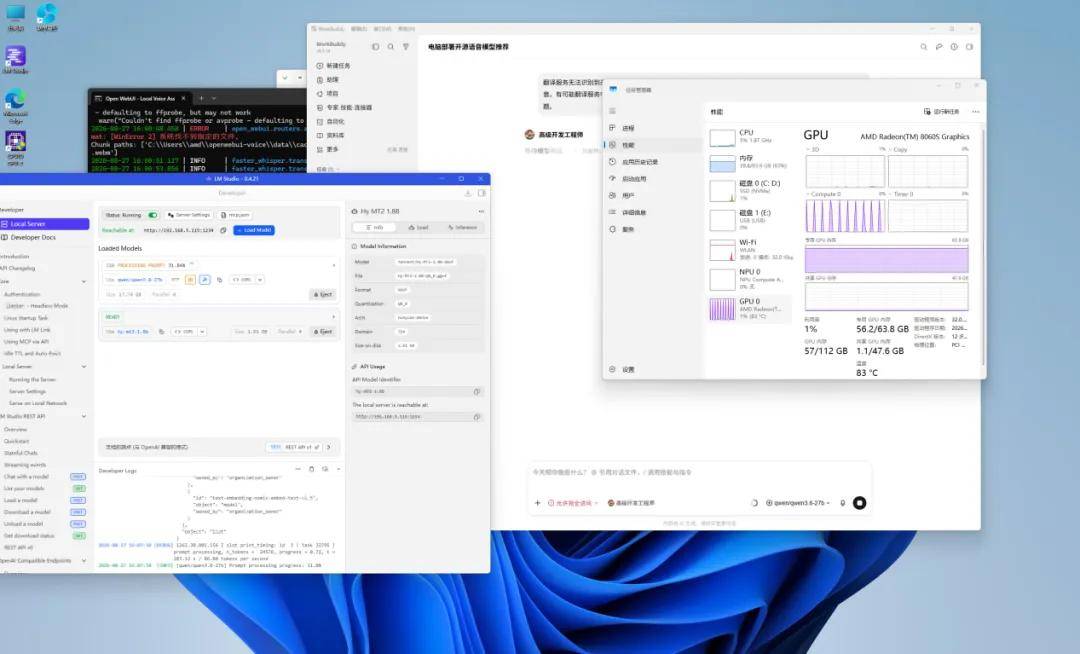Open the 3D graph engine dropdown
Image resolution: width=1080 pixels, height=654 pixels.
[813, 149]
